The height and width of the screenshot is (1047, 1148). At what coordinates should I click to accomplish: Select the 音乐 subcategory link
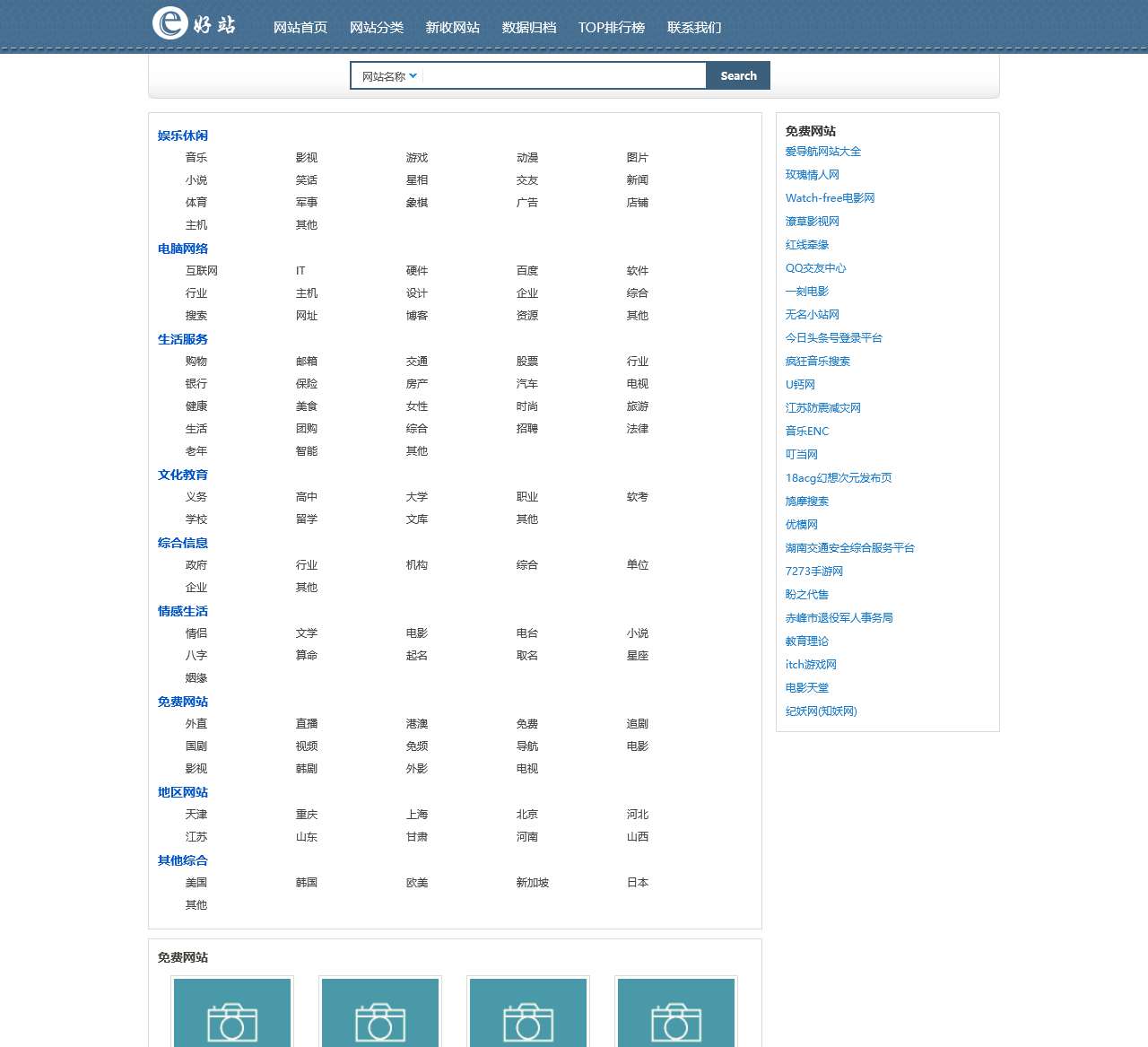196,158
